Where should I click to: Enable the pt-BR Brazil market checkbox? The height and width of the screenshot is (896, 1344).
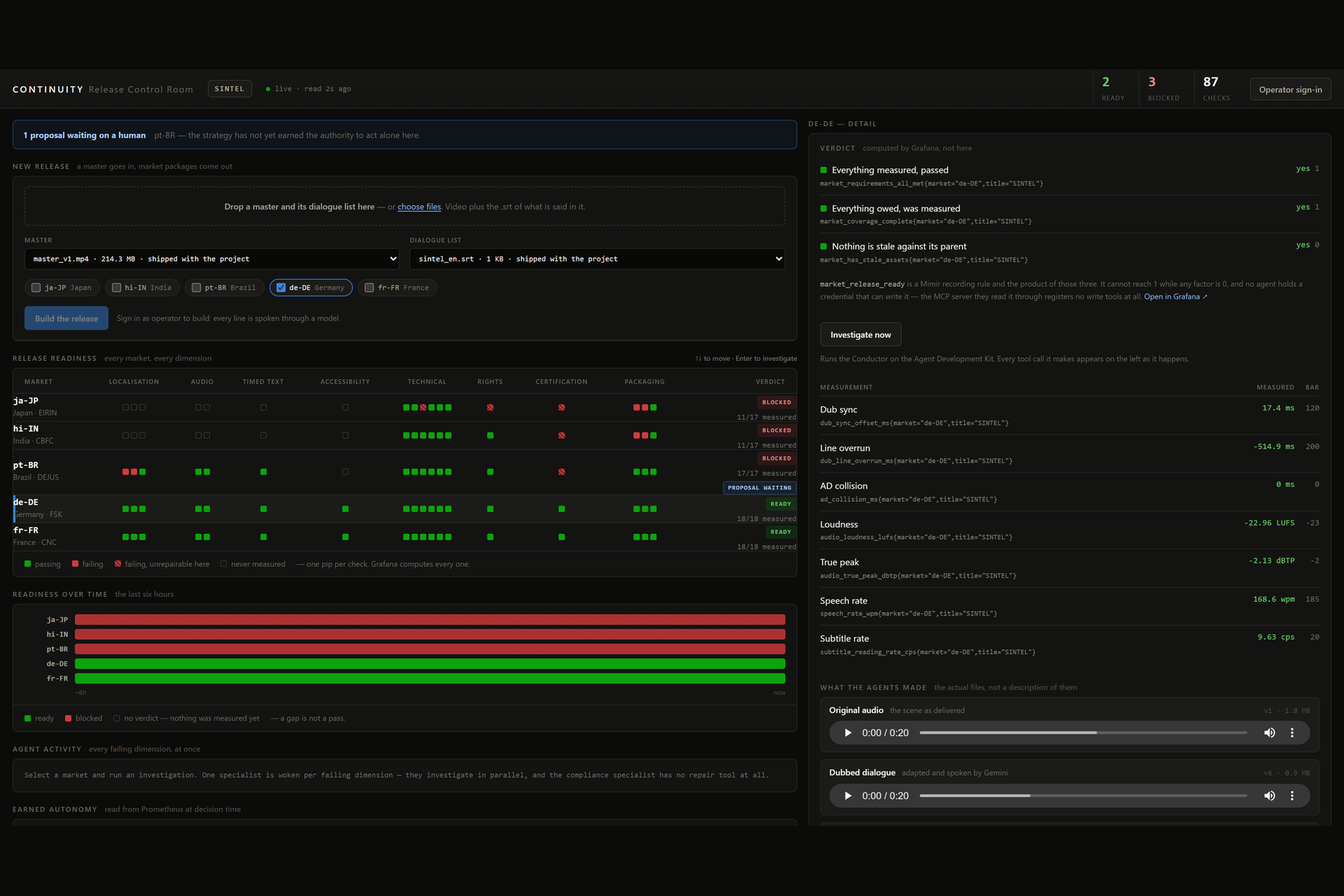(196, 287)
